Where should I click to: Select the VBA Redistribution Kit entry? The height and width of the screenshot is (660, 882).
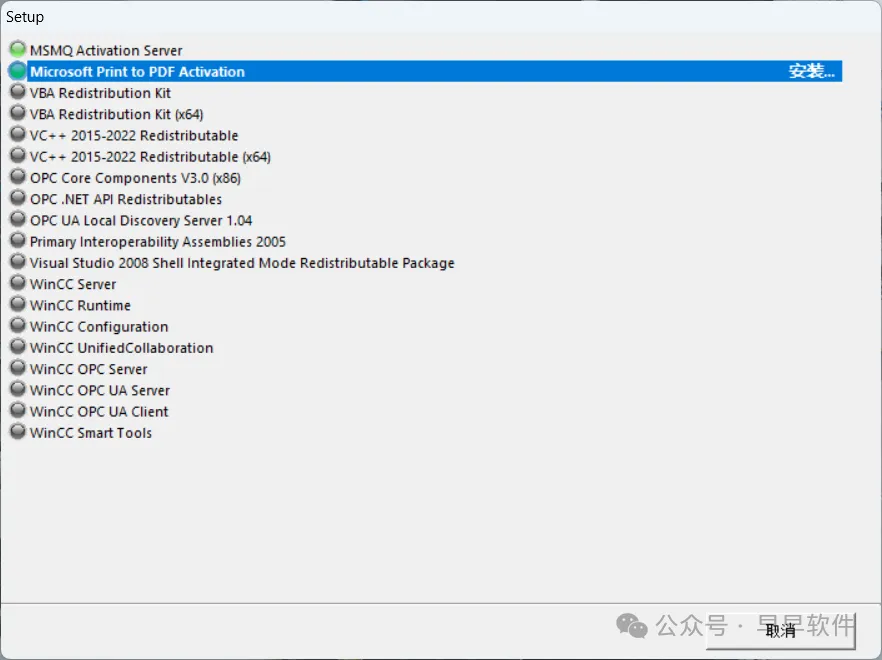[100, 93]
